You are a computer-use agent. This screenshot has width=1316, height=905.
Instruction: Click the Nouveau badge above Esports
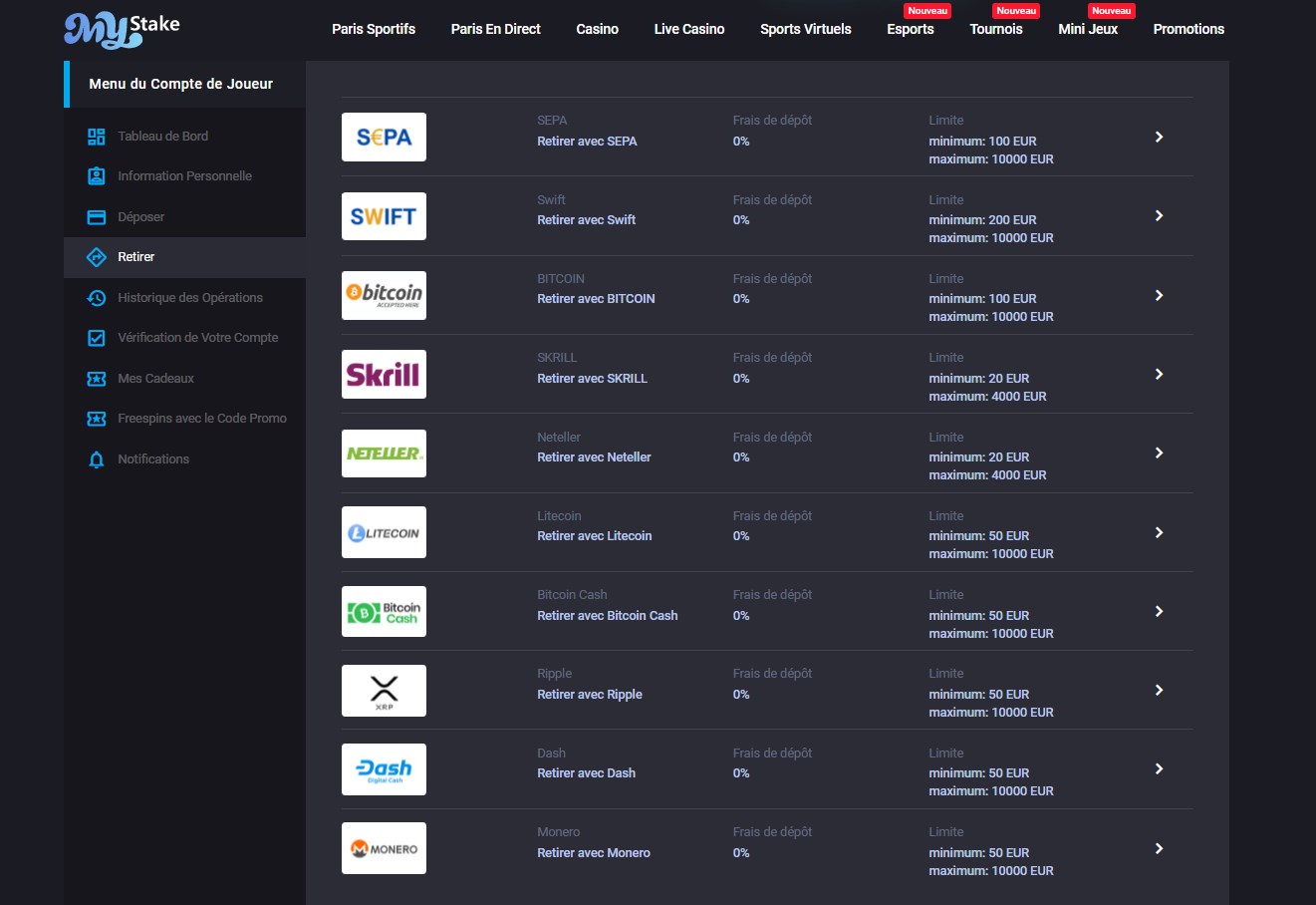[x=927, y=11]
